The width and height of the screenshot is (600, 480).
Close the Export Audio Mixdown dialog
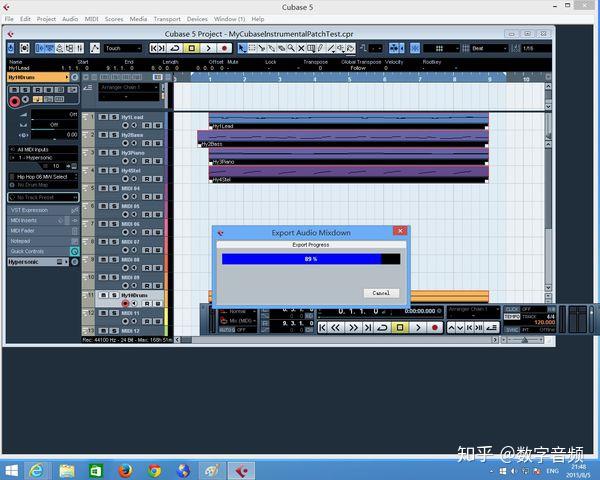tap(399, 231)
